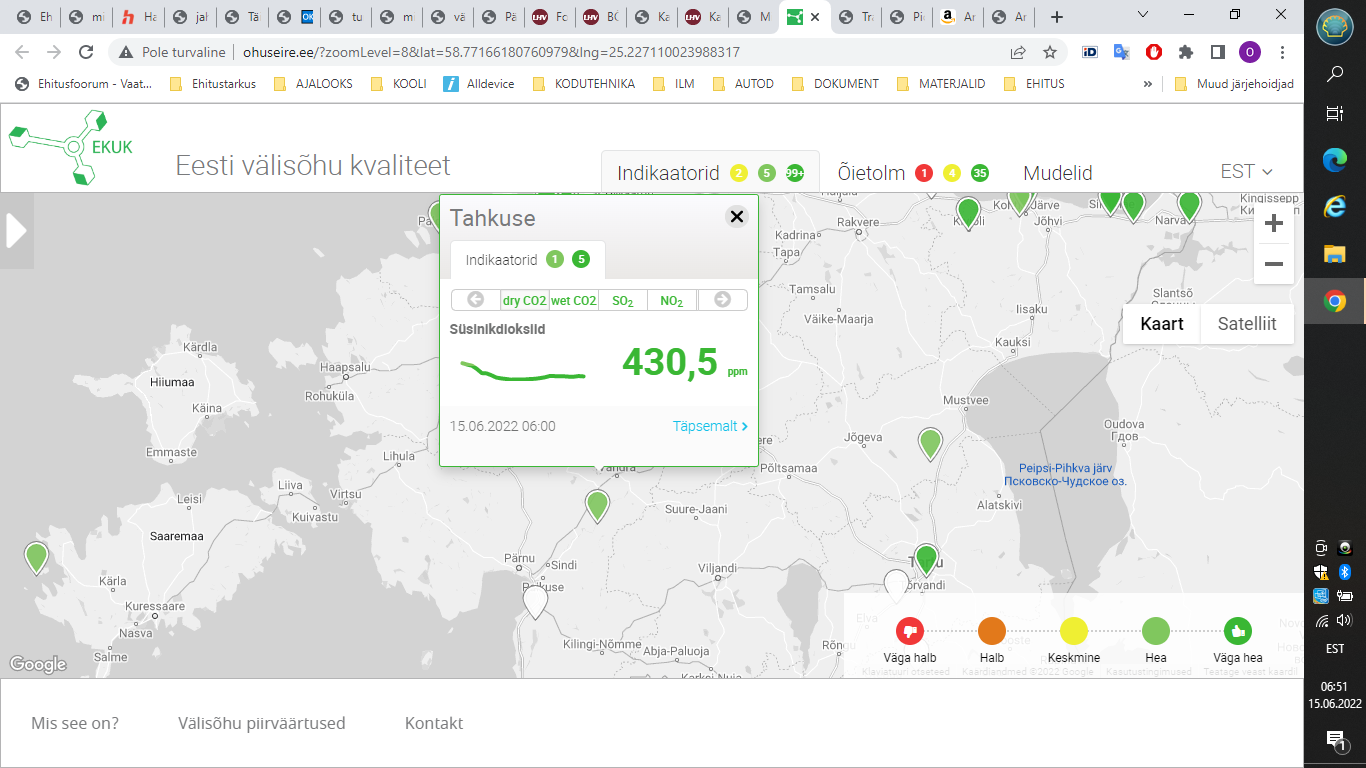Click the EKUK logo

71,148
